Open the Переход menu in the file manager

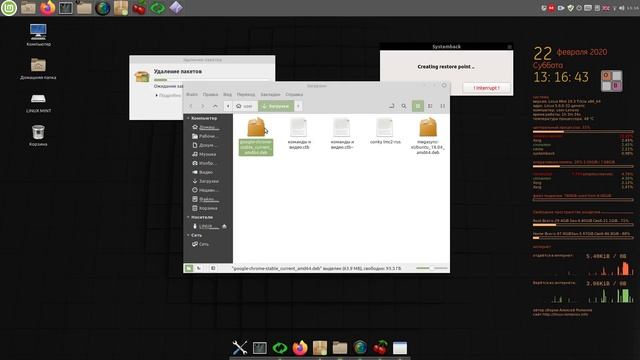click(246, 94)
